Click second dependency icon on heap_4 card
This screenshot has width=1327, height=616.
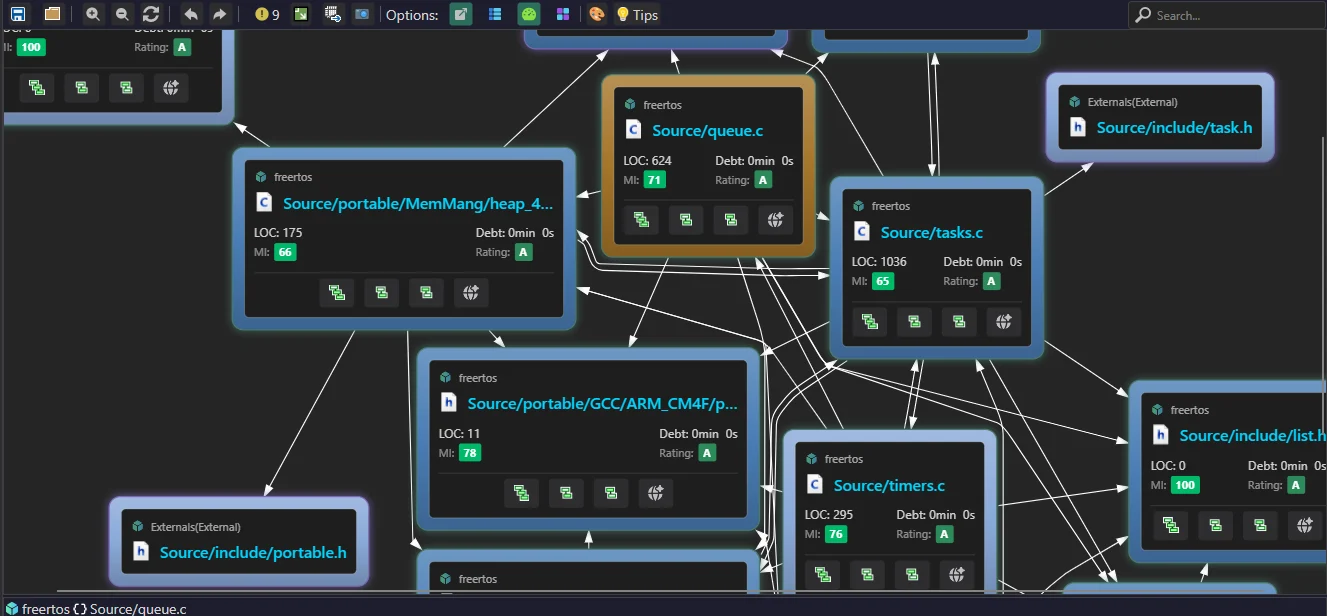[x=382, y=293]
